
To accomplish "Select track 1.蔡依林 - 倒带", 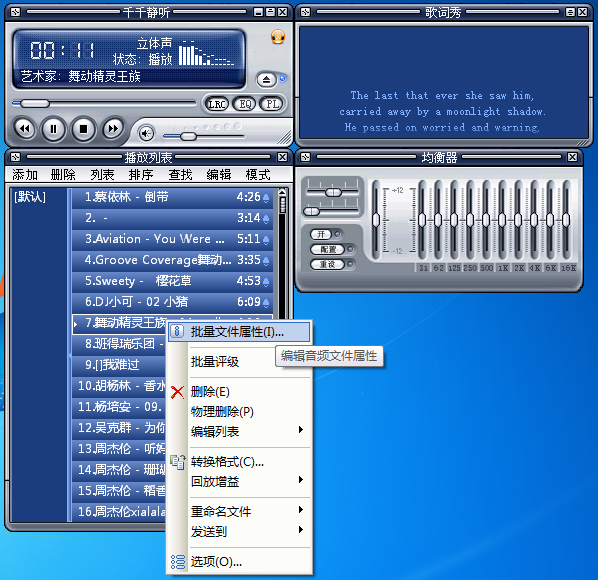I will click(x=172, y=197).
